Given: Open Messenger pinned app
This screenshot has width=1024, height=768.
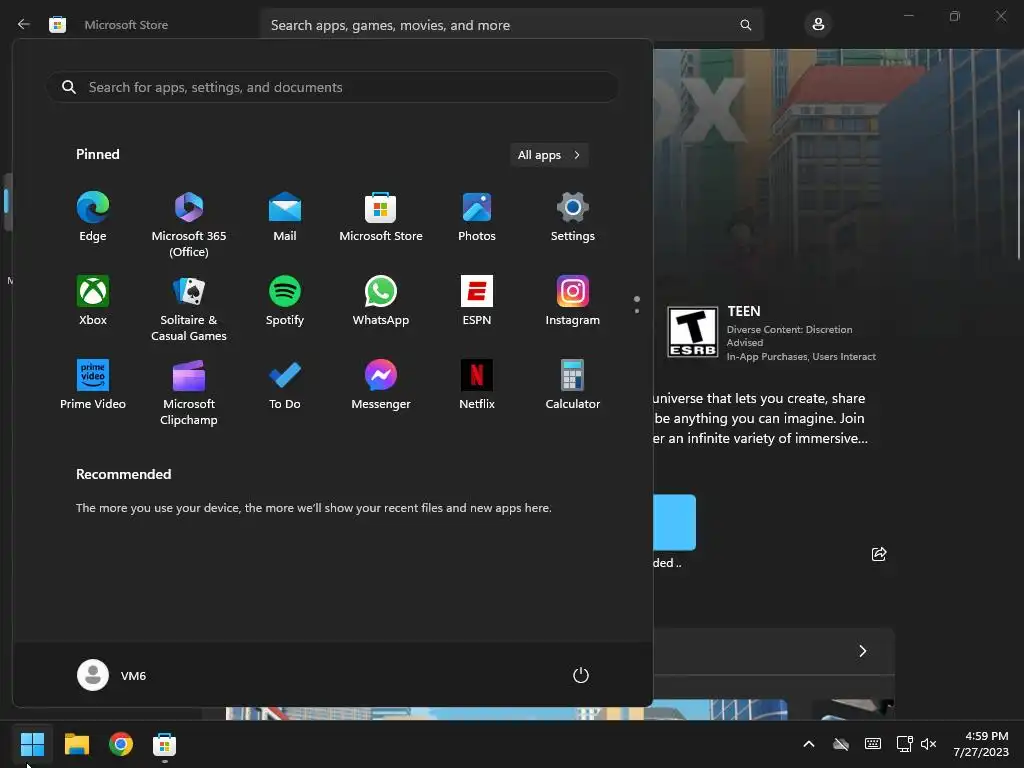Looking at the screenshot, I should (381, 385).
